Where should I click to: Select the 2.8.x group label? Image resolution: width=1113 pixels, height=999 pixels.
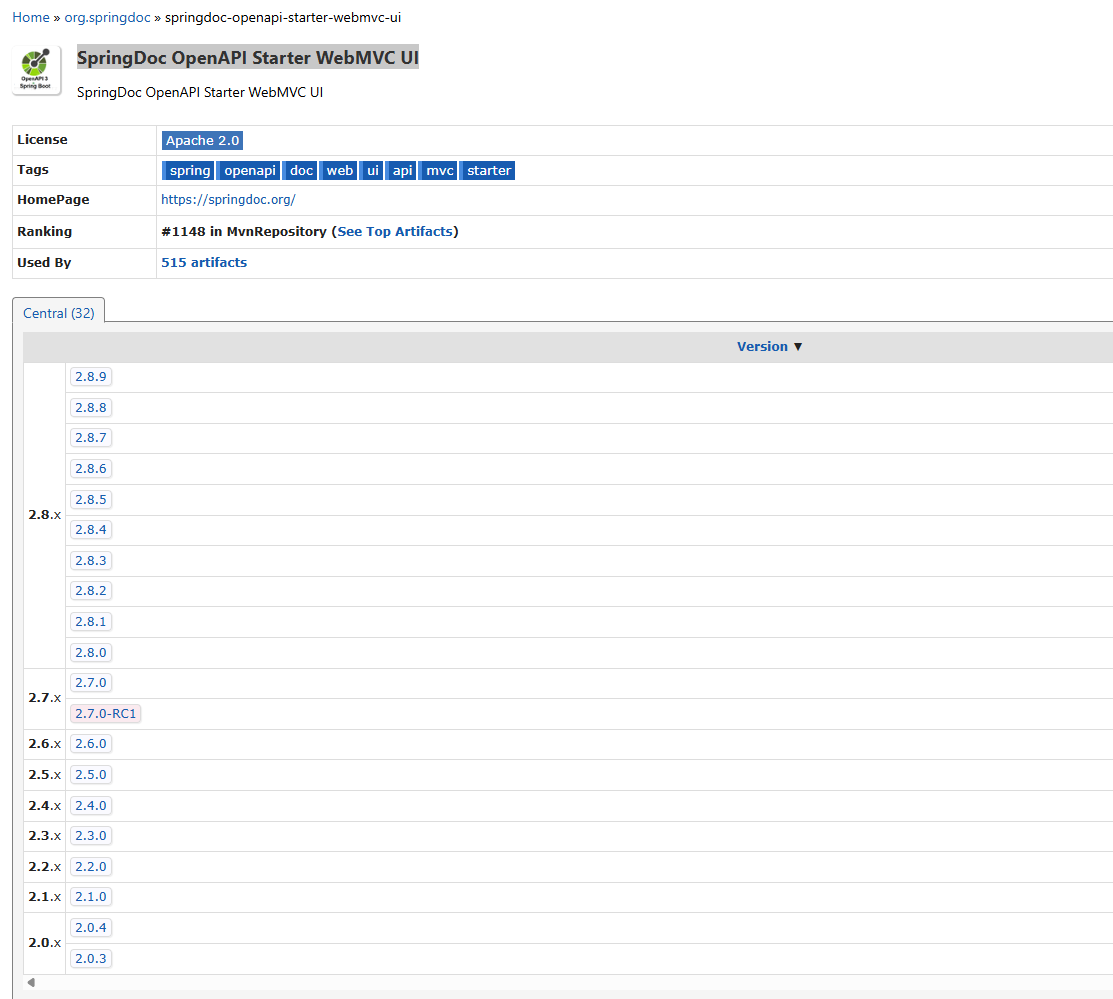(x=45, y=515)
